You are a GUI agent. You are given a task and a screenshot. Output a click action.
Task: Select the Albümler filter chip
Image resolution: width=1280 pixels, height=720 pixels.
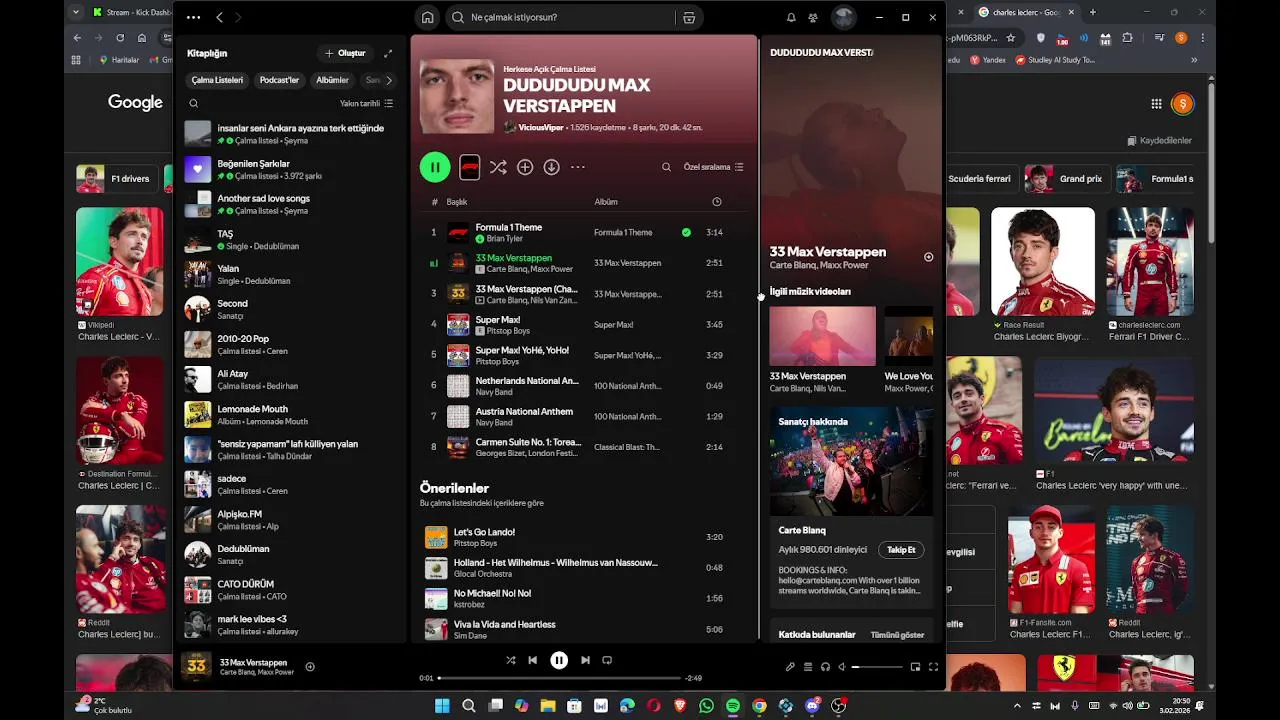332,80
